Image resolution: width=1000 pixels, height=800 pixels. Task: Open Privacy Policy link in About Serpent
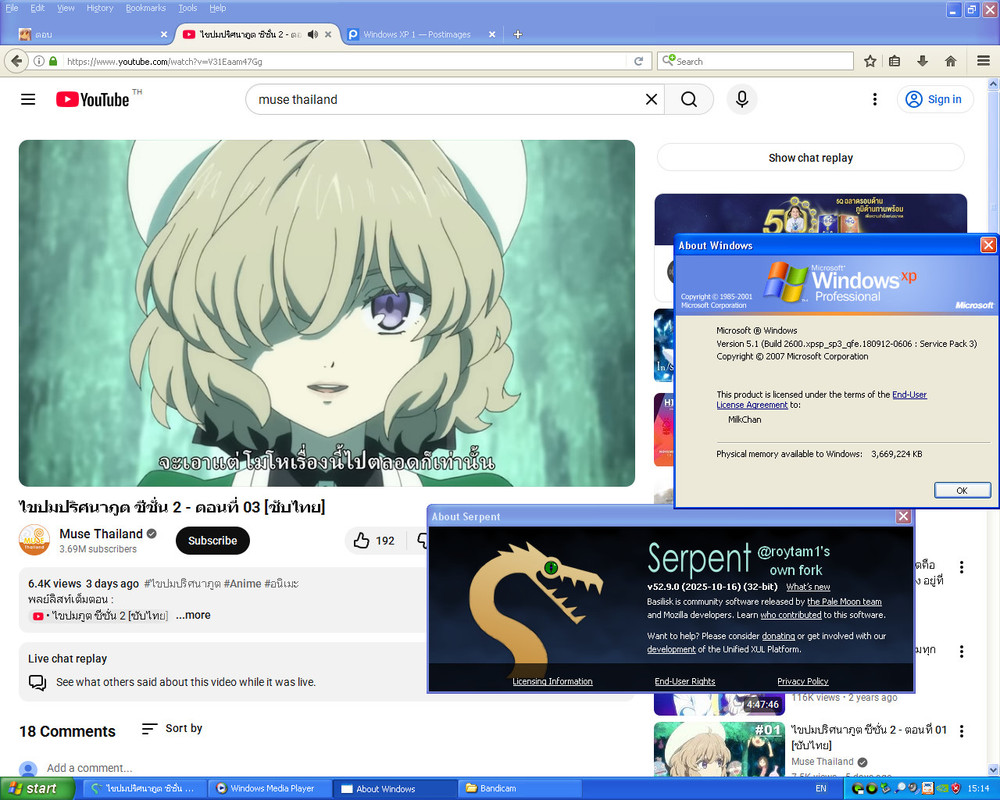pyautogui.click(x=802, y=681)
